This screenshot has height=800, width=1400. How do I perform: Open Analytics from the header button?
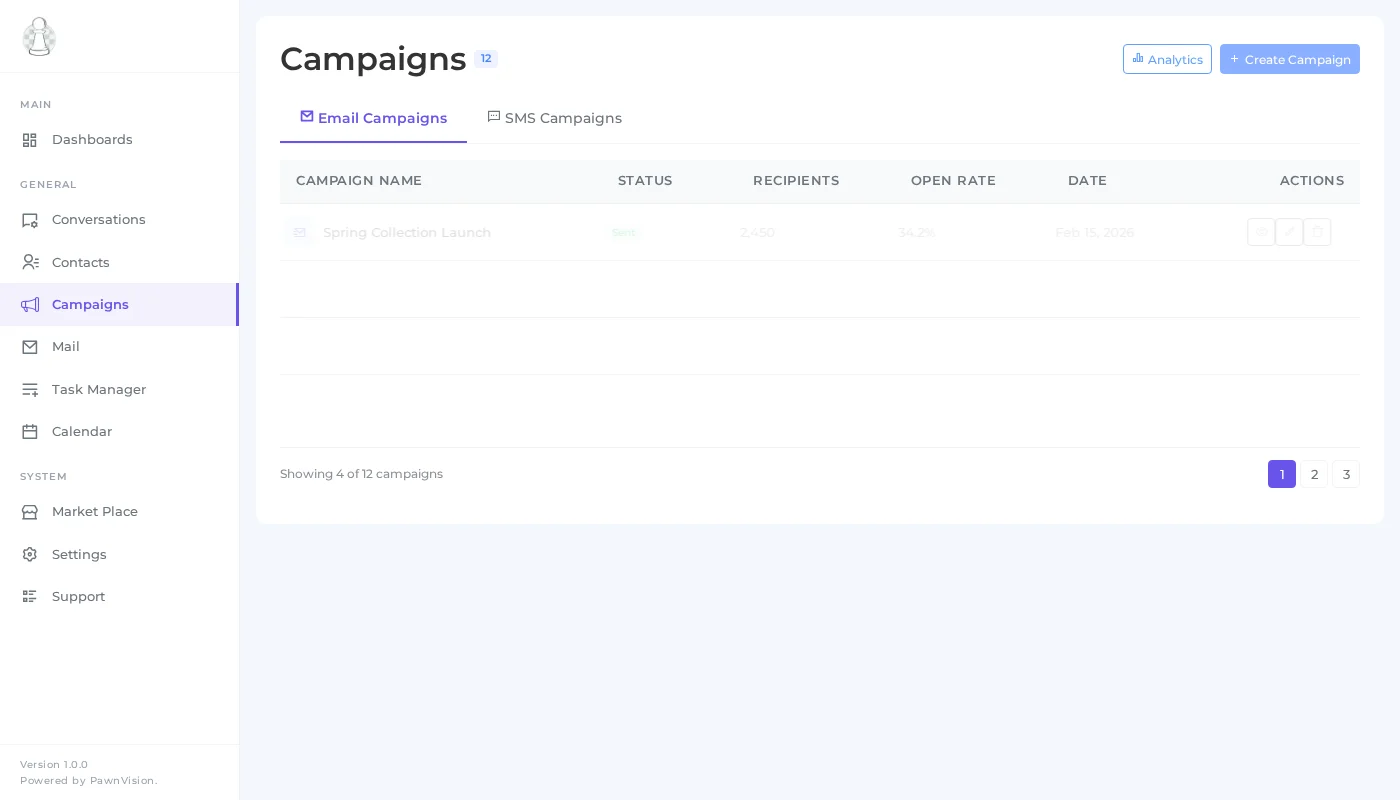point(1167,59)
